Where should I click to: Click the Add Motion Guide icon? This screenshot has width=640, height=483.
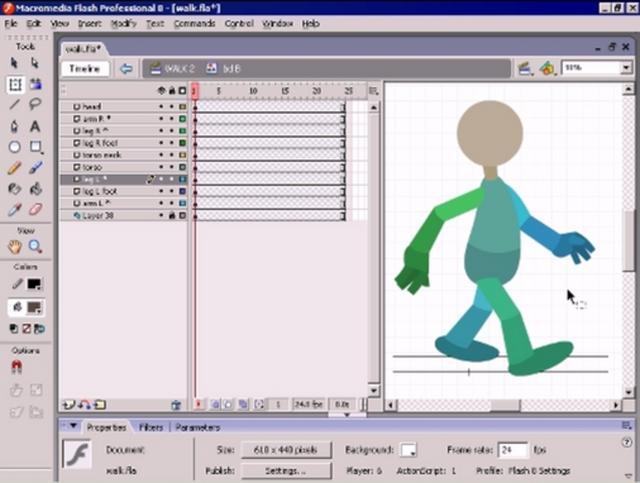(x=84, y=405)
